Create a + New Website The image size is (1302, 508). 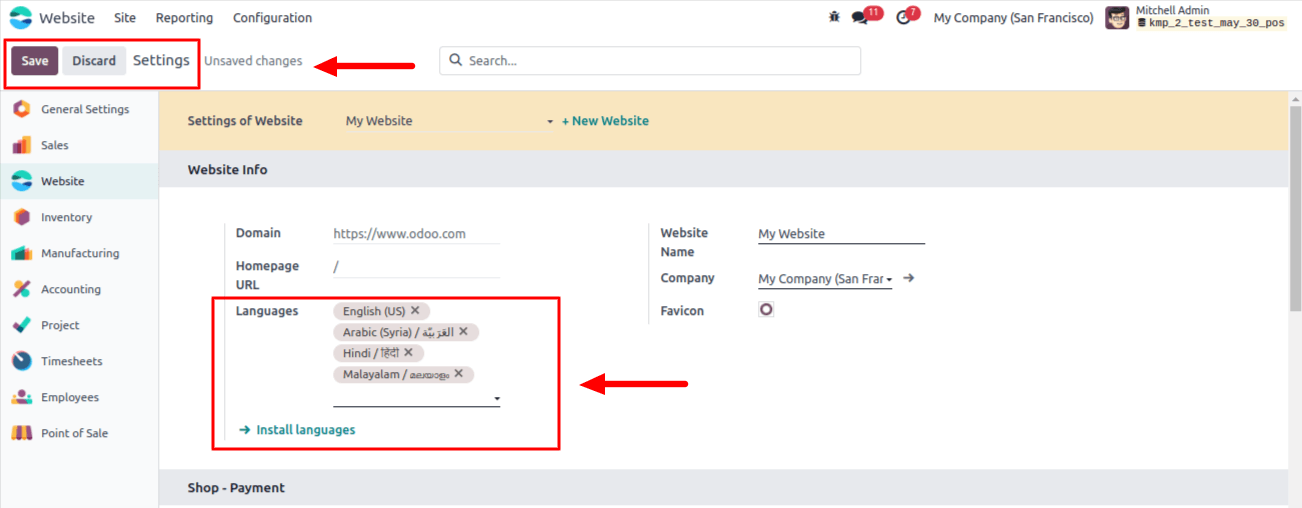[605, 121]
